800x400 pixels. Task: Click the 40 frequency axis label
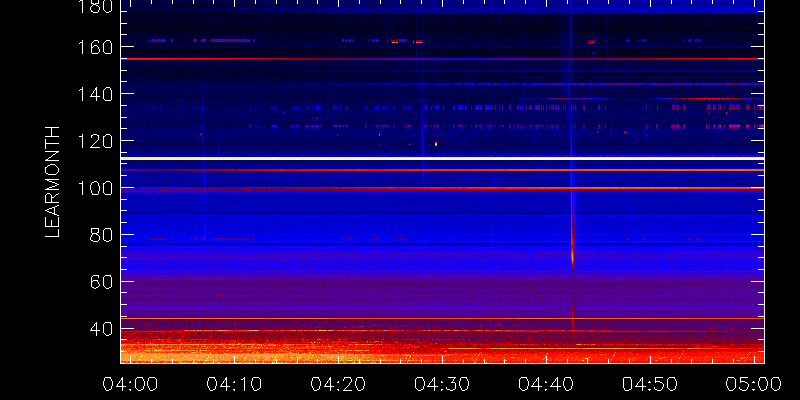coord(101,330)
